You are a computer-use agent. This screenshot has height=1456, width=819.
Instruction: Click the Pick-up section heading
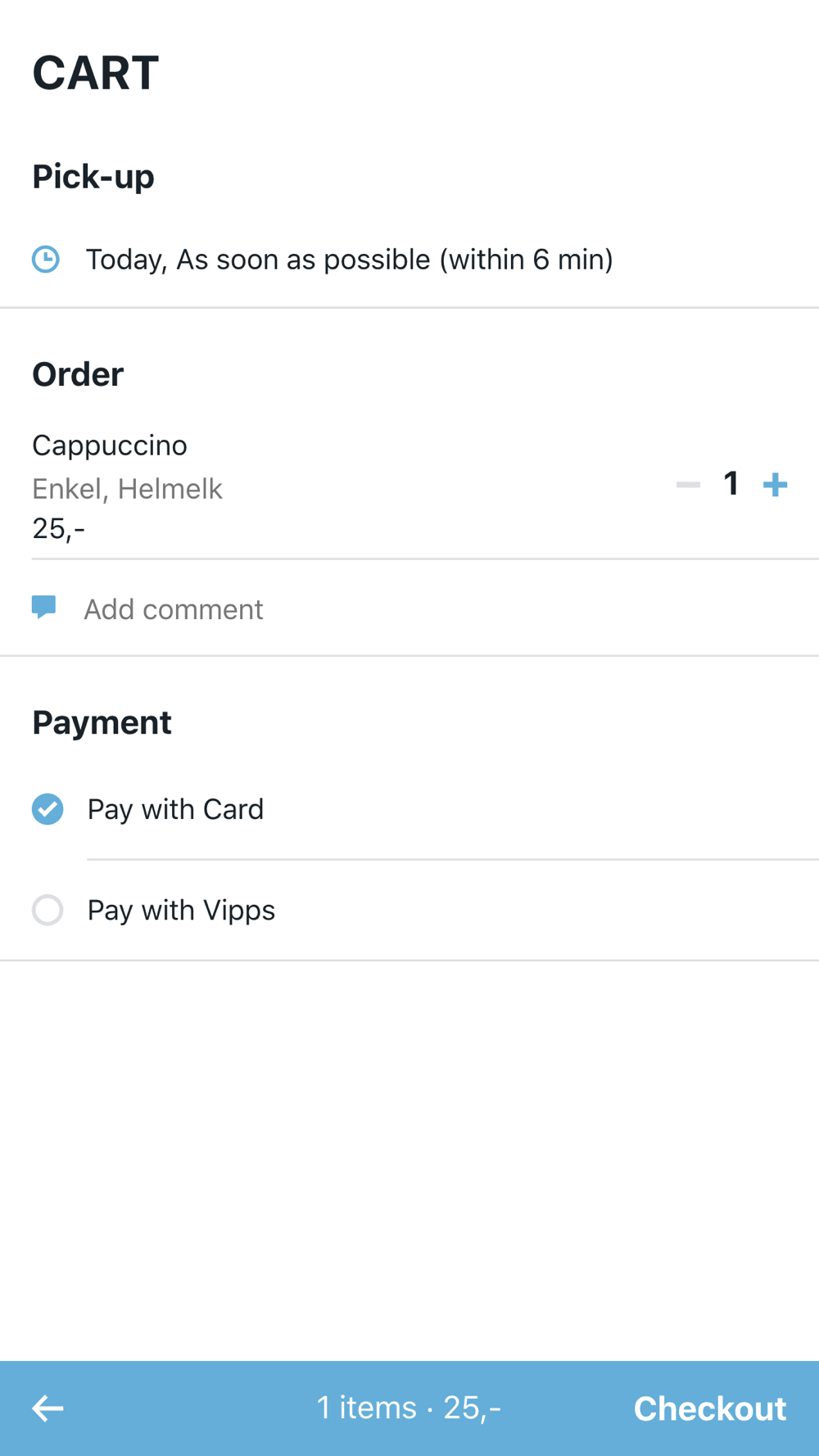[x=93, y=177]
